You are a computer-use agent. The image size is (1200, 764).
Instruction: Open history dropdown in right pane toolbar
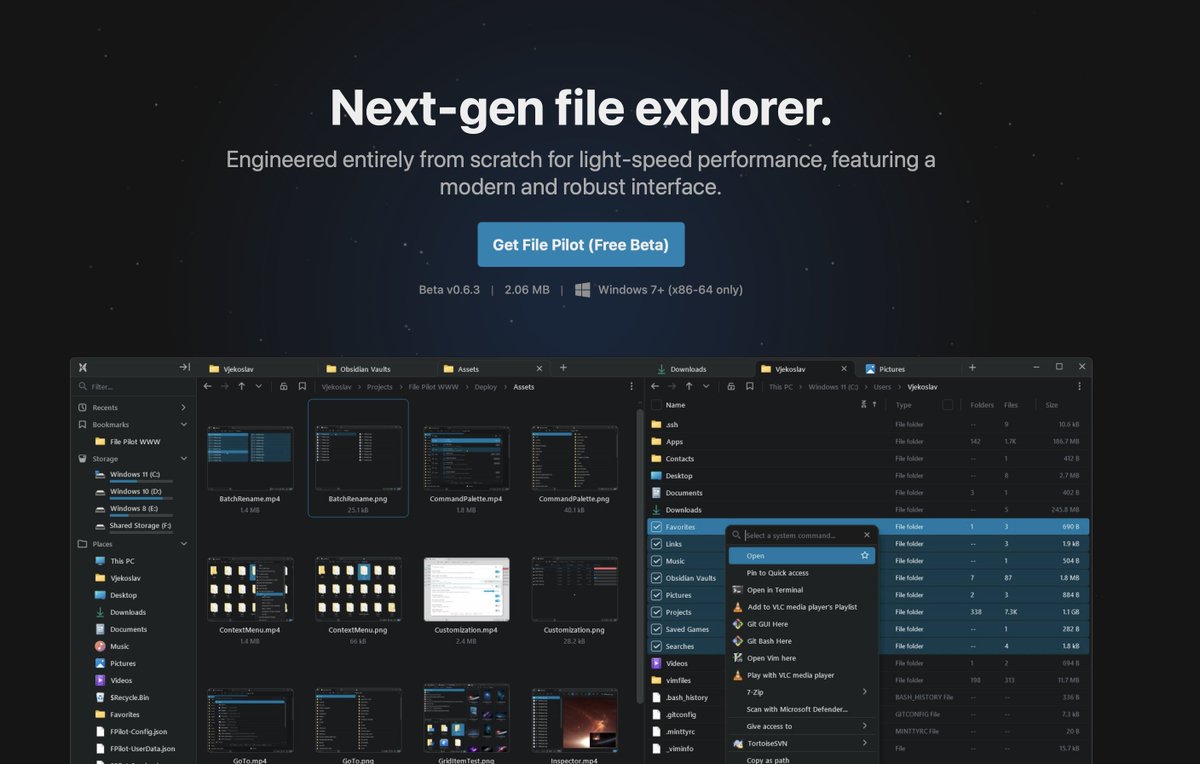click(x=707, y=386)
